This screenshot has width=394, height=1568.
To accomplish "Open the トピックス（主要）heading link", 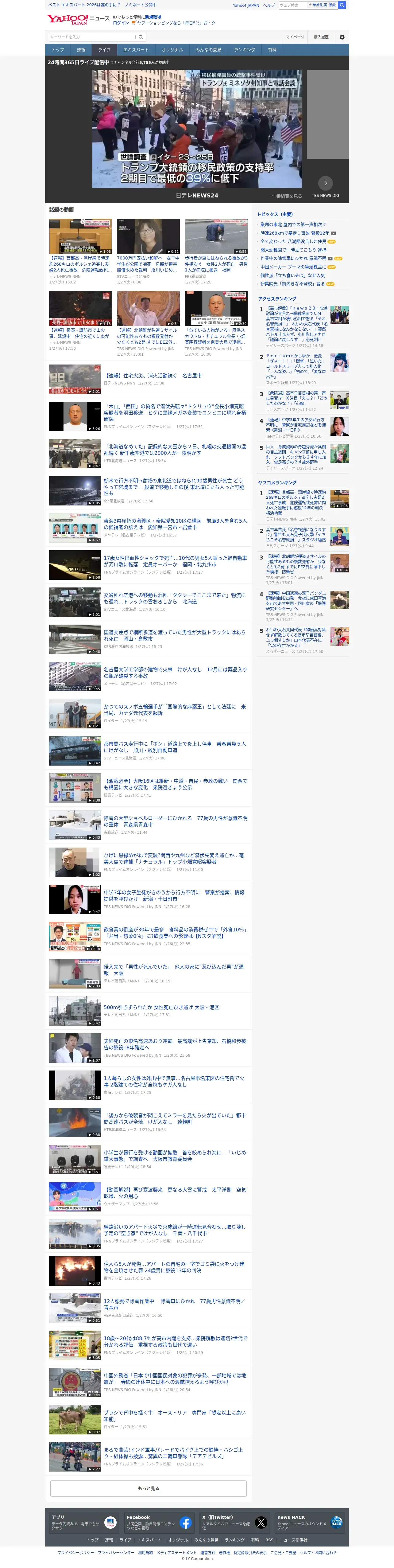I will [275, 214].
